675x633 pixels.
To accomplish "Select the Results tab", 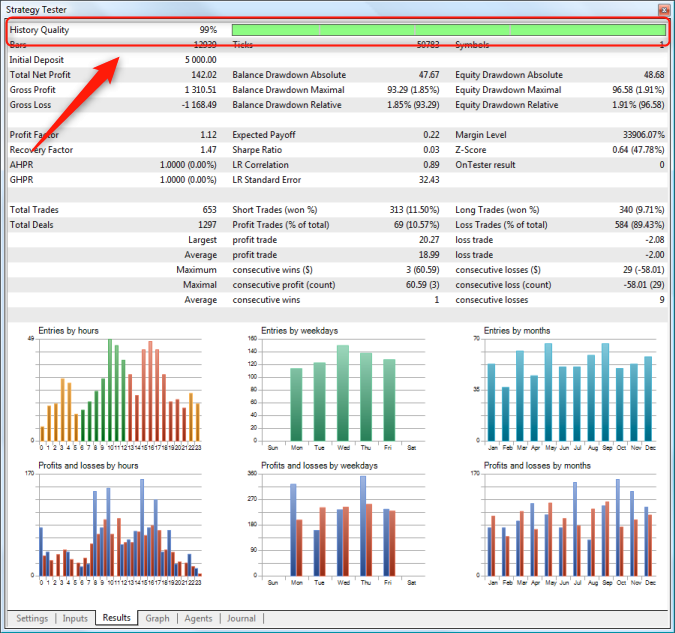I will click(x=116, y=617).
